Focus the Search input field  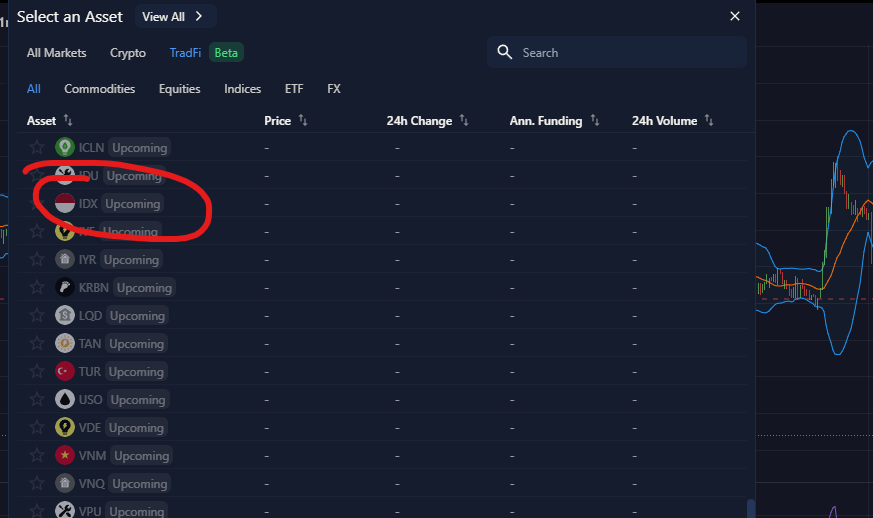click(x=617, y=52)
